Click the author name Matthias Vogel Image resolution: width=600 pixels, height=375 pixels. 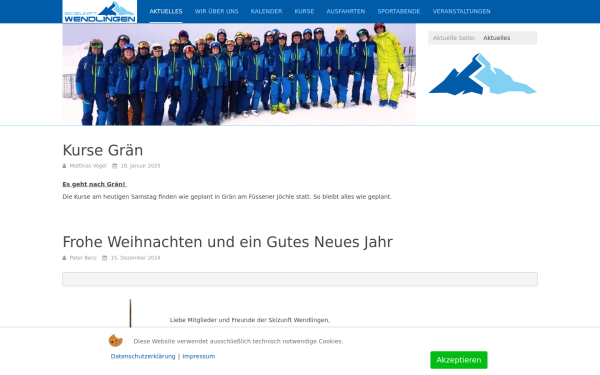[88, 166]
